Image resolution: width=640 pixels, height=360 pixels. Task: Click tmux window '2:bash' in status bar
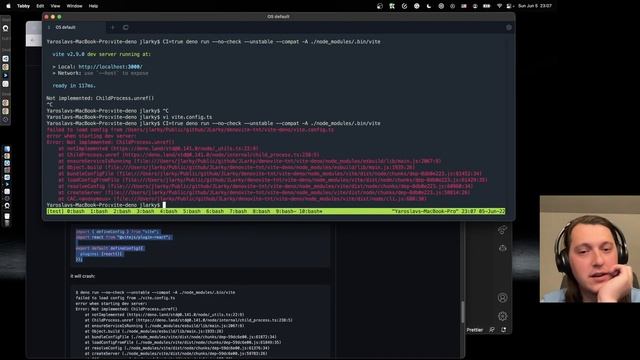point(122,211)
